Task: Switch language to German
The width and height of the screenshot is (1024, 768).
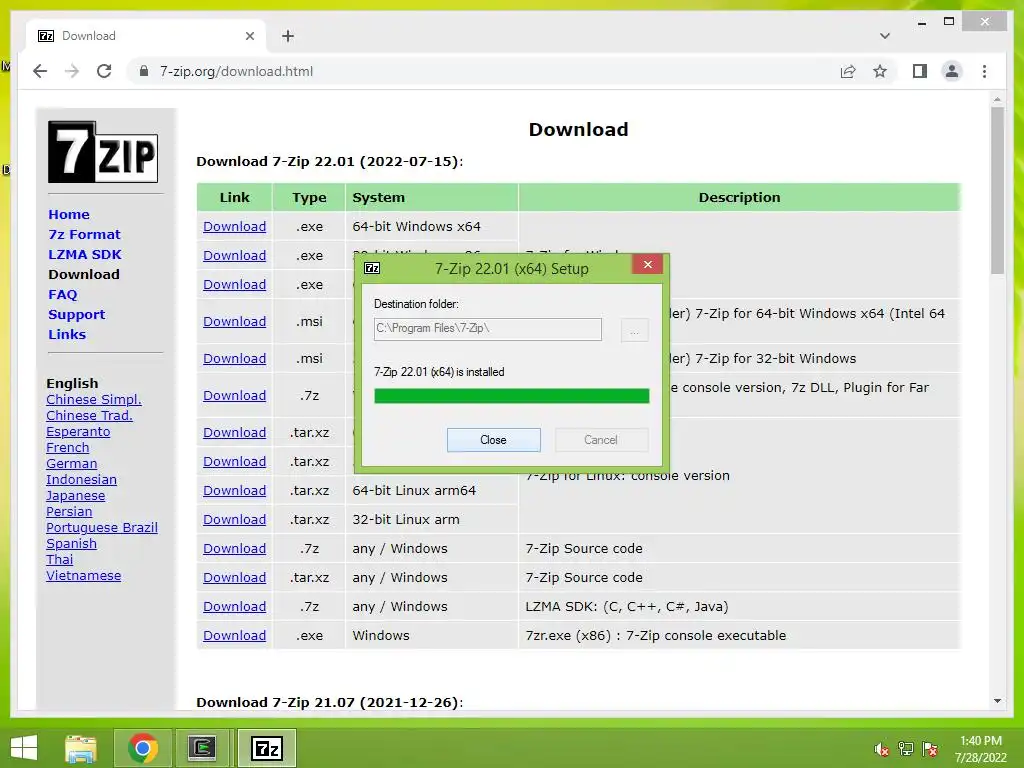Action: pyautogui.click(x=72, y=463)
